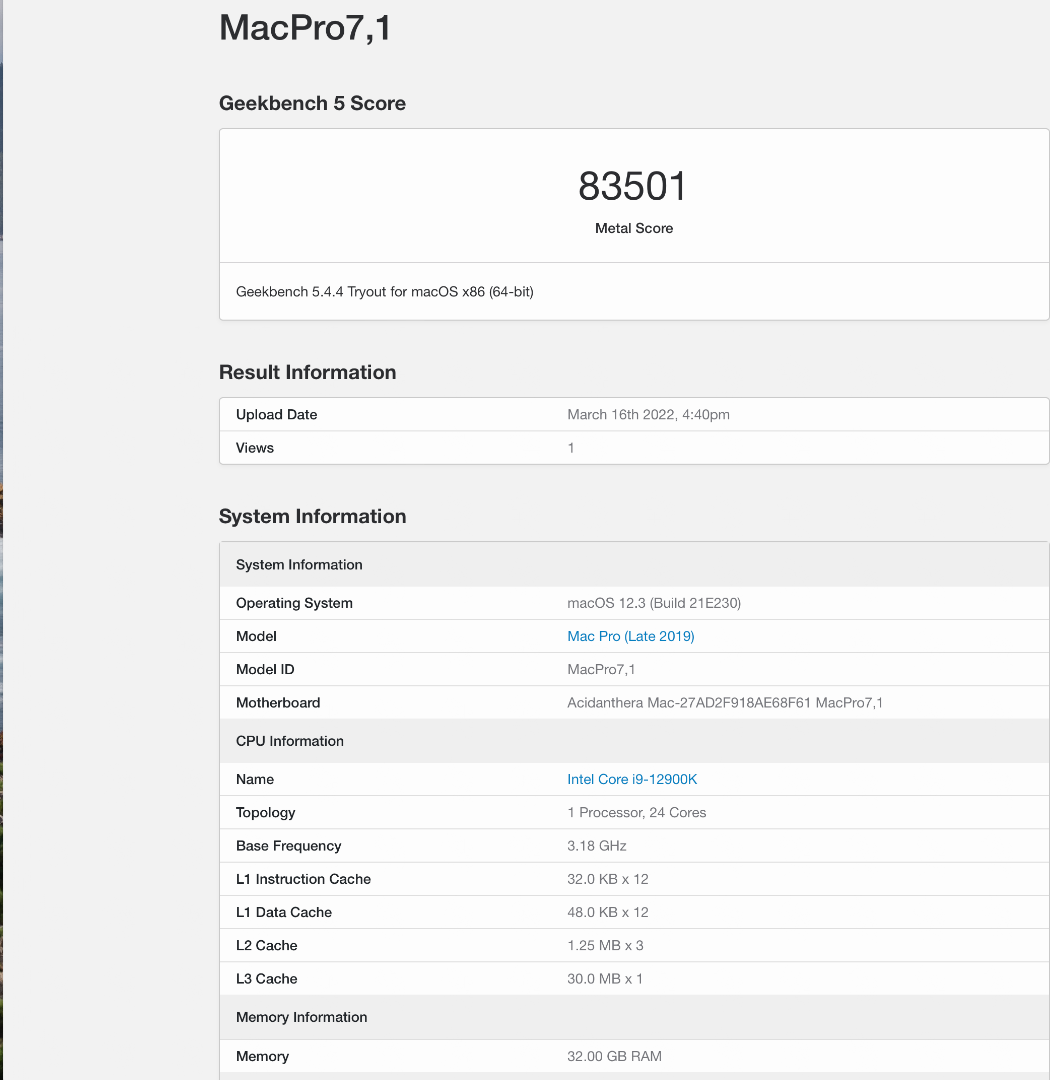This screenshot has height=1080, width=1050.
Task: Click the upload date March 16th 2022
Action: (x=648, y=414)
